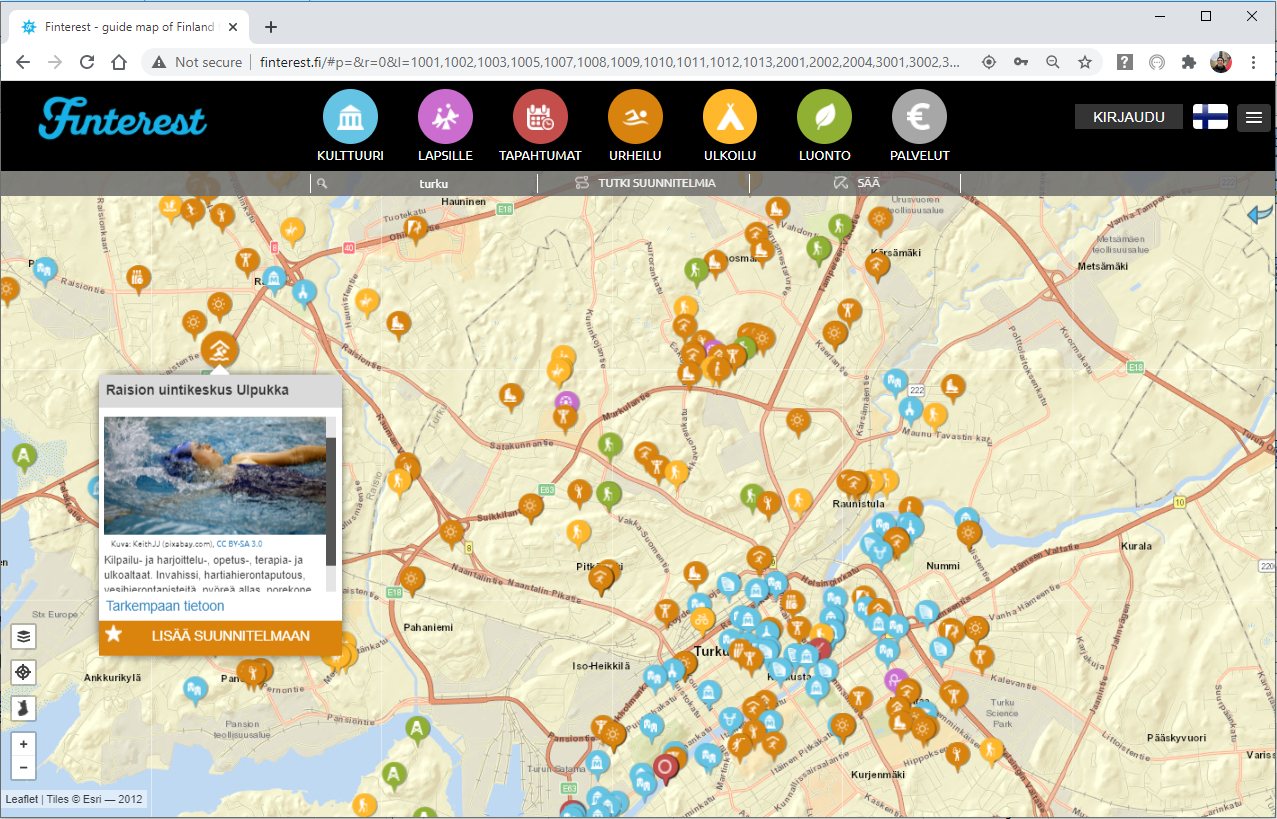Click the Ulkoilu tent icon
This screenshot has width=1277, height=819.
tap(730, 118)
